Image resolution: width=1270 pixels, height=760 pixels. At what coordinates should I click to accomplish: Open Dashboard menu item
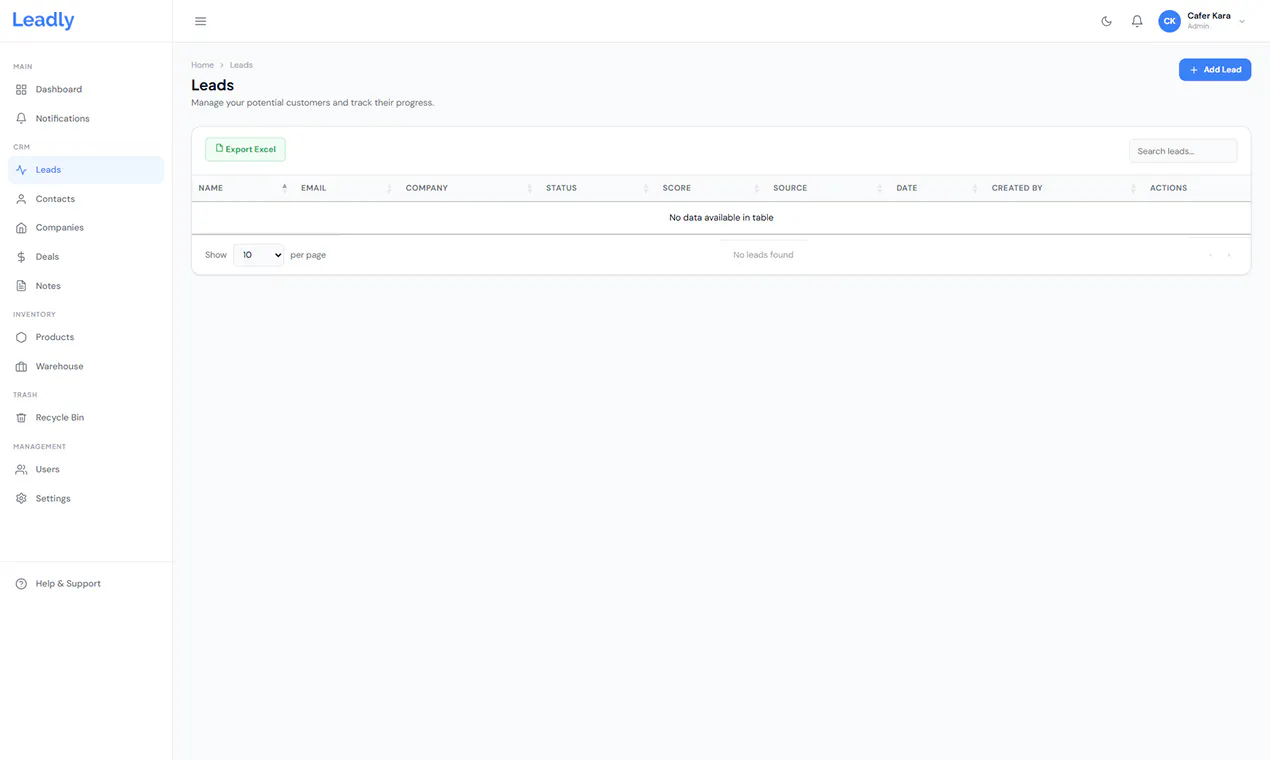86,90
